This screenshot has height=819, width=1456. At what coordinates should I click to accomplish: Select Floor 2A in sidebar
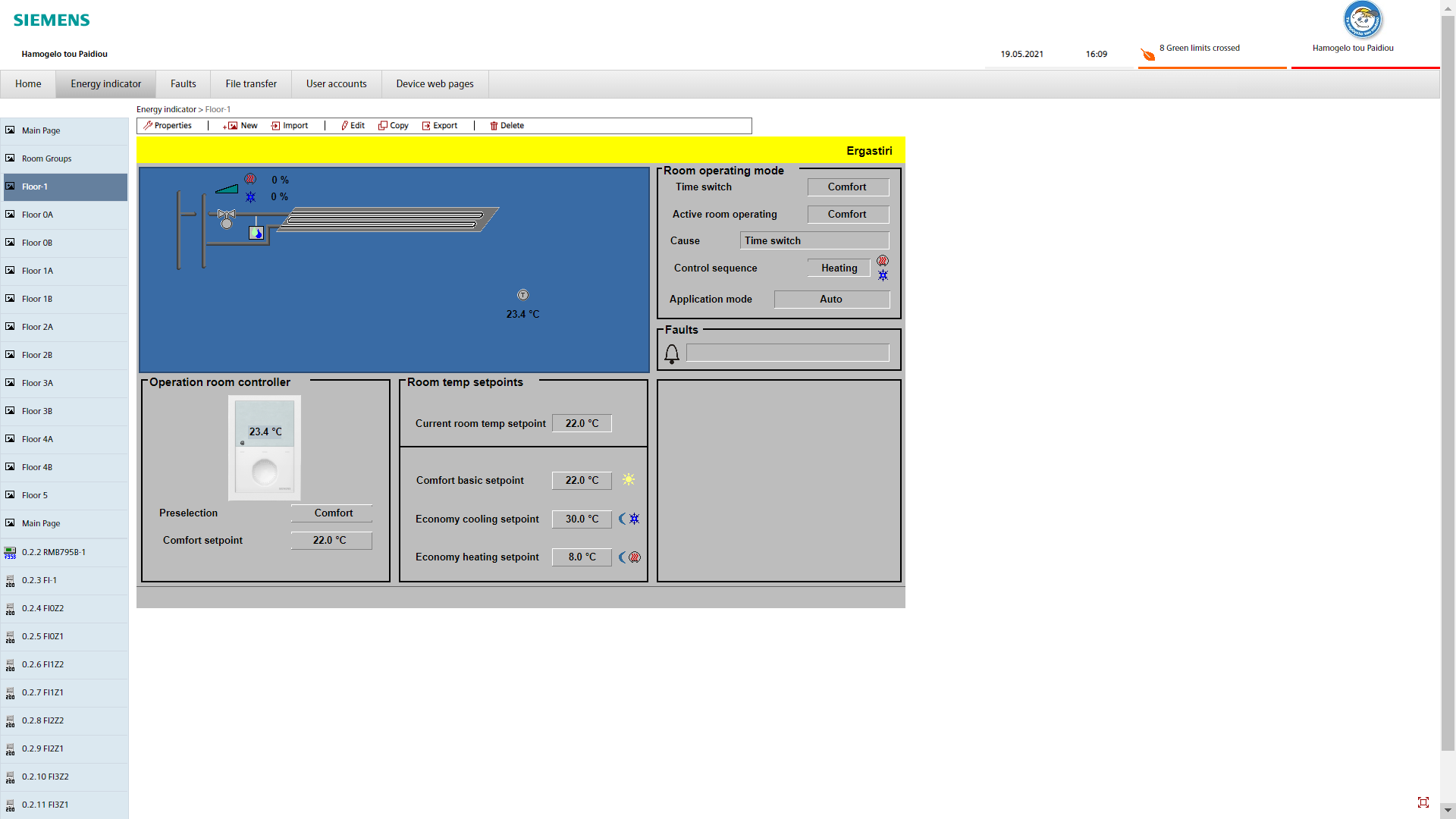(x=37, y=328)
